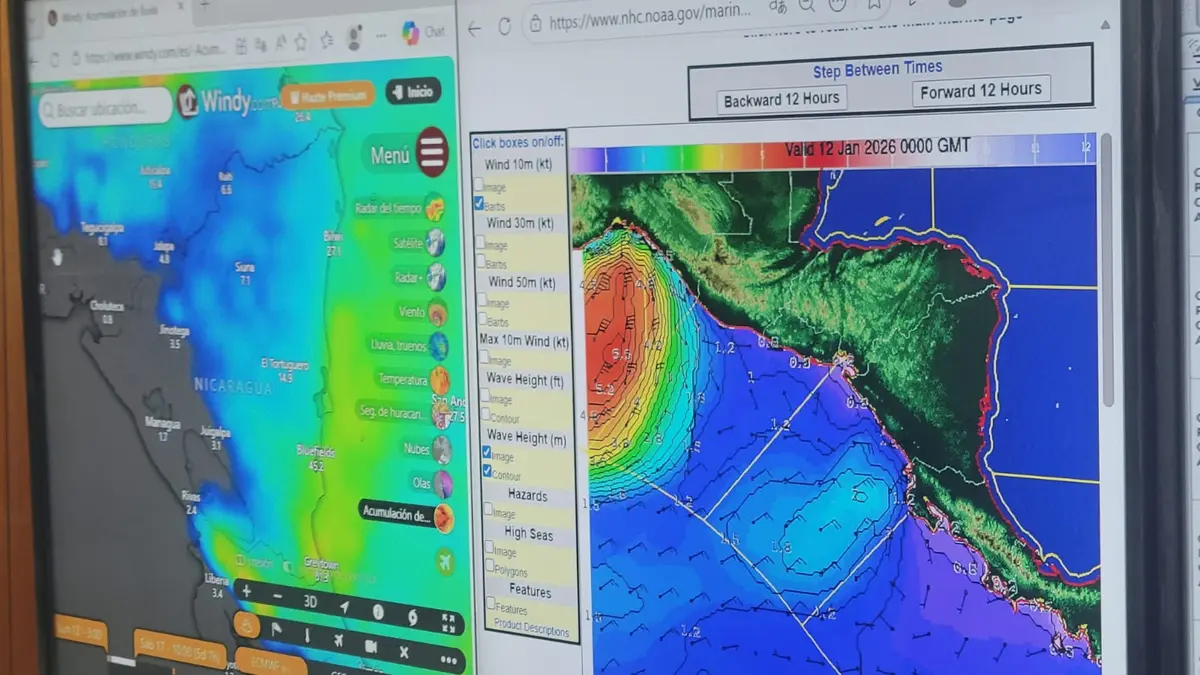Image resolution: width=1200 pixels, height=675 pixels.
Task: Reload the NOAA page with refresh icon
Action: click(x=504, y=27)
